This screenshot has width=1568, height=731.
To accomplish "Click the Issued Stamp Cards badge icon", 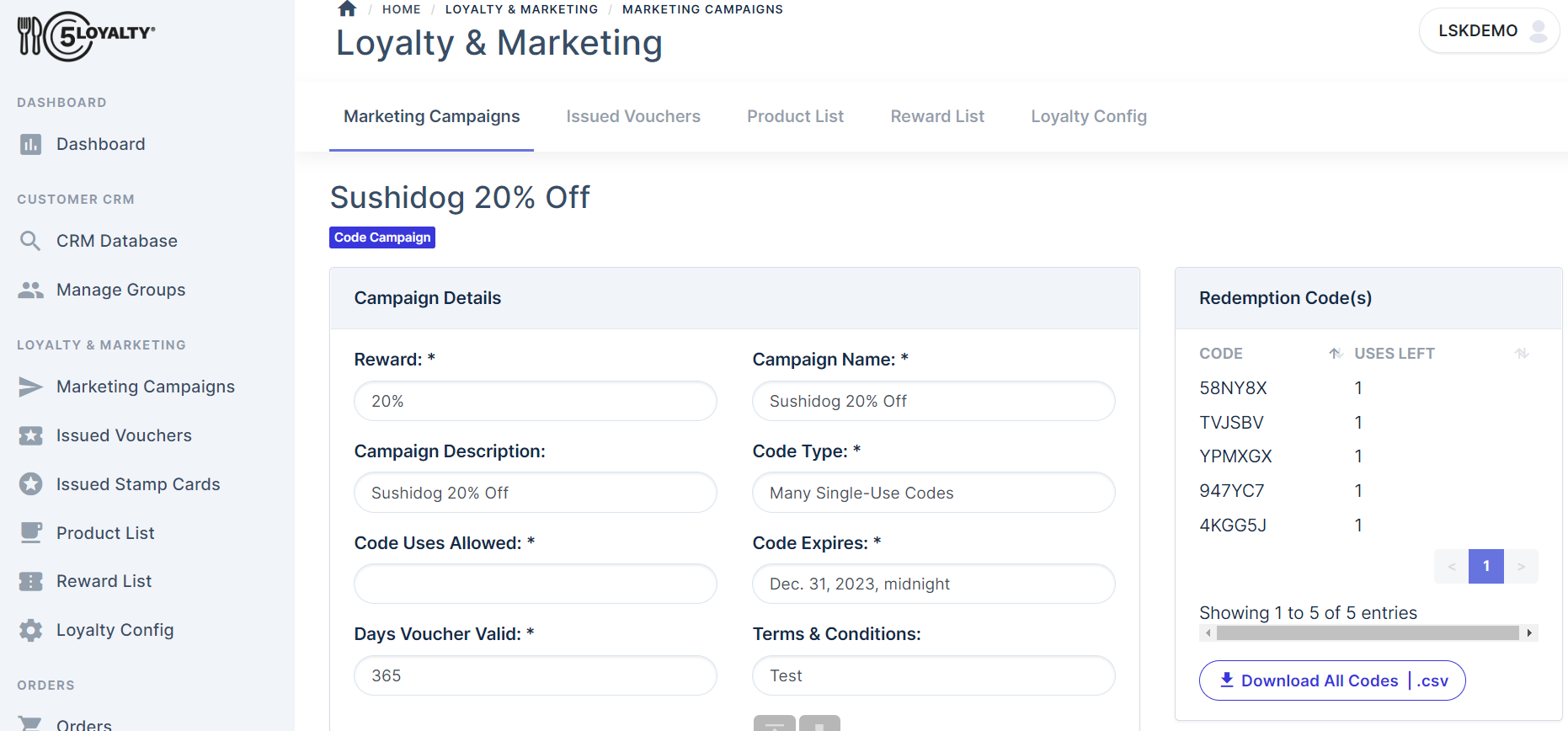I will pos(30,483).
